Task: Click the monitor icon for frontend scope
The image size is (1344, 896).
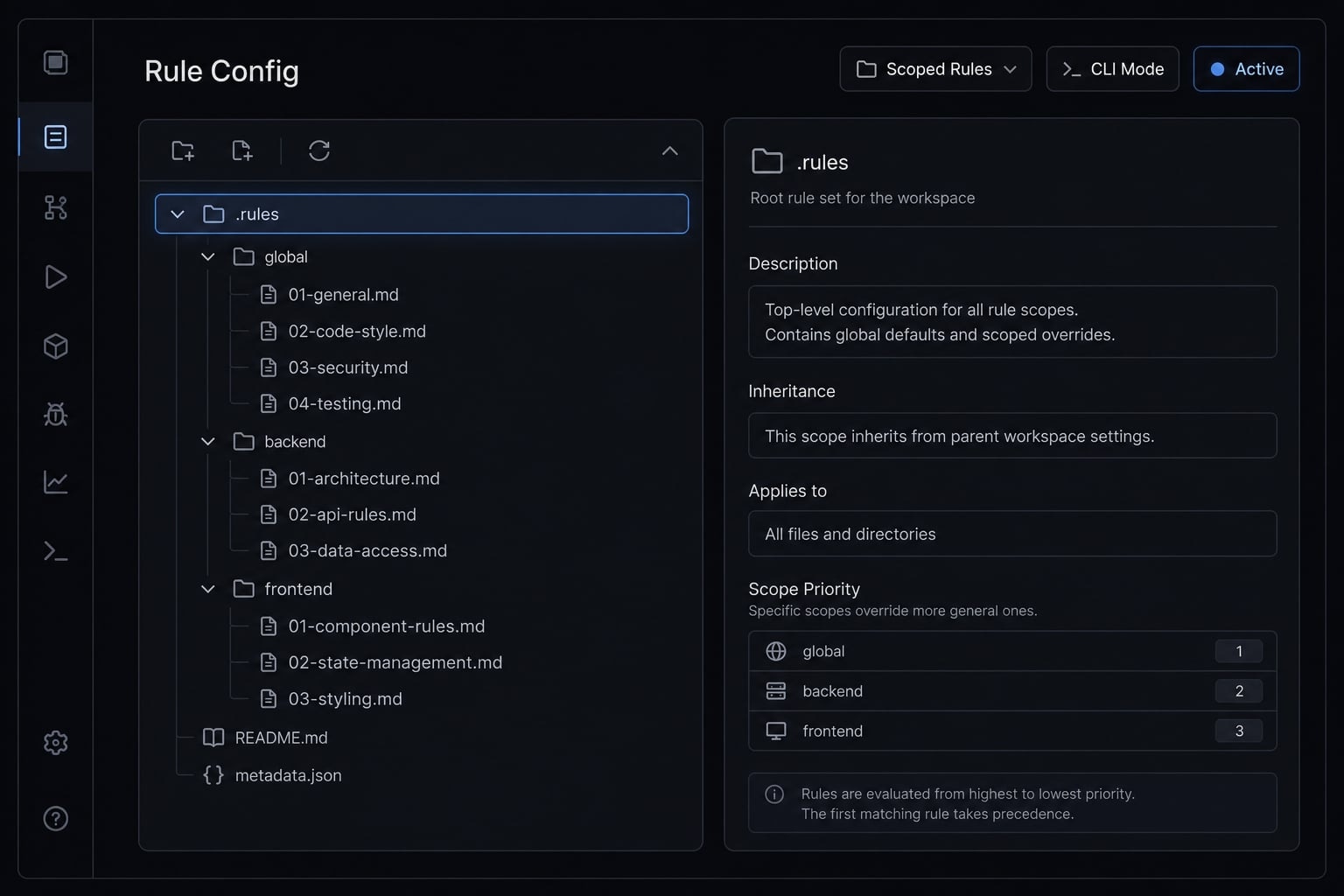Action: (776, 731)
